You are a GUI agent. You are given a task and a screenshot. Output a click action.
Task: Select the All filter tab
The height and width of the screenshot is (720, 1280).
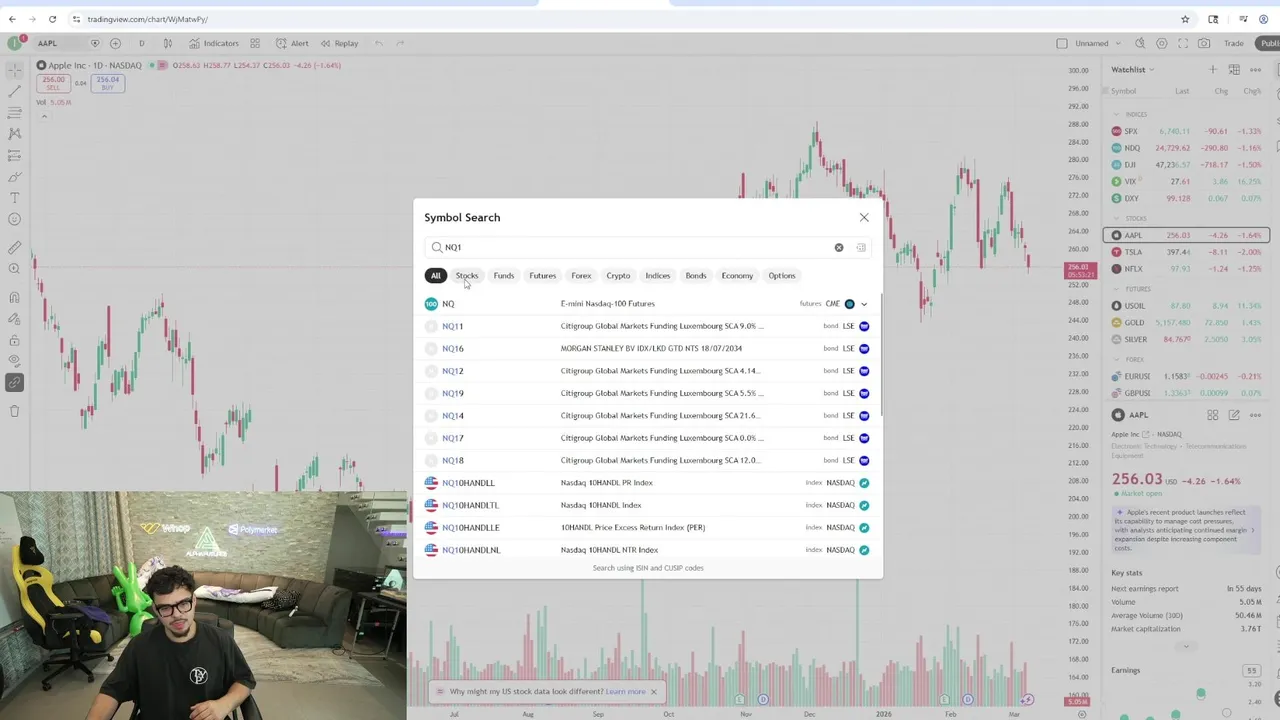(436, 276)
